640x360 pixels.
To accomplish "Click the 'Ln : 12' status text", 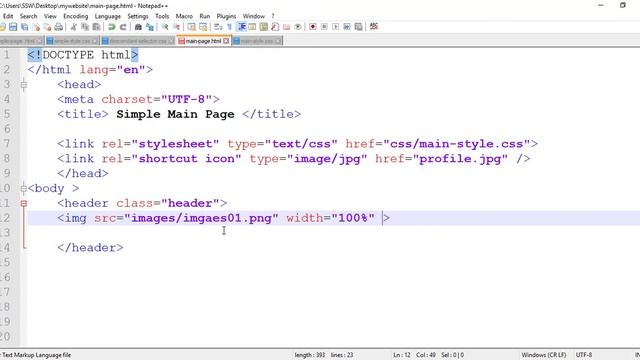I will [402, 355].
